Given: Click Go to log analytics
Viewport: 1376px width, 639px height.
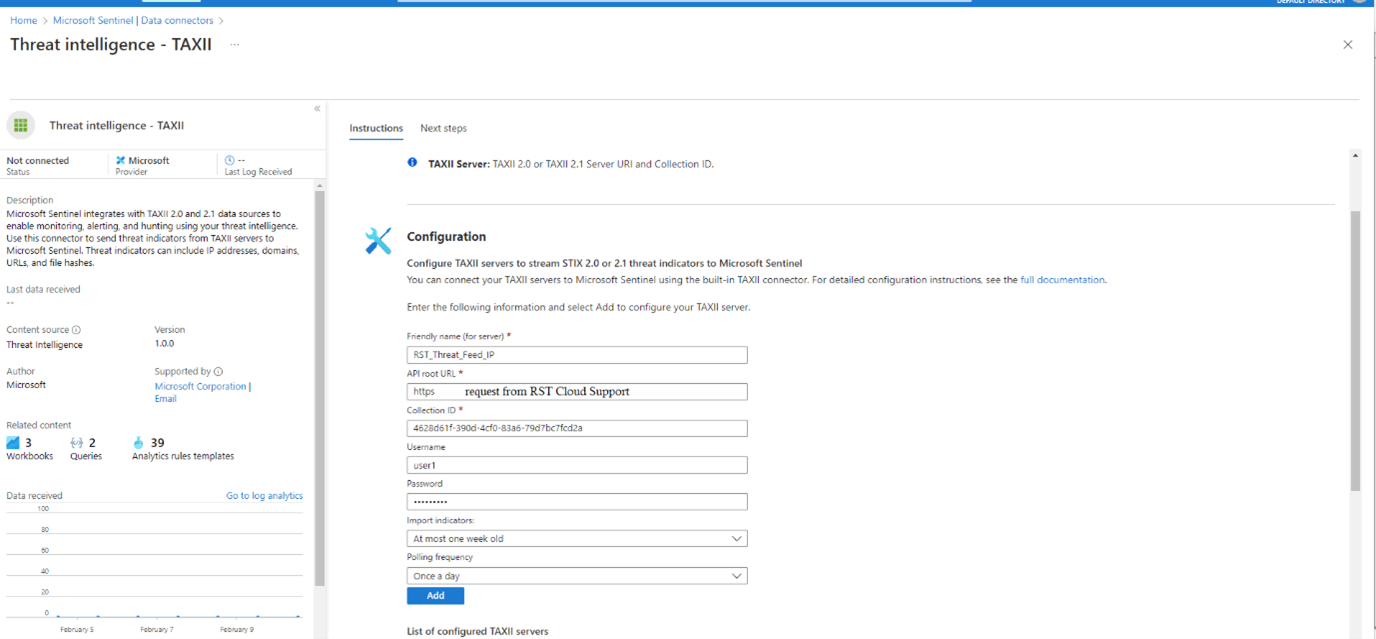Looking at the screenshot, I should tap(264, 495).
